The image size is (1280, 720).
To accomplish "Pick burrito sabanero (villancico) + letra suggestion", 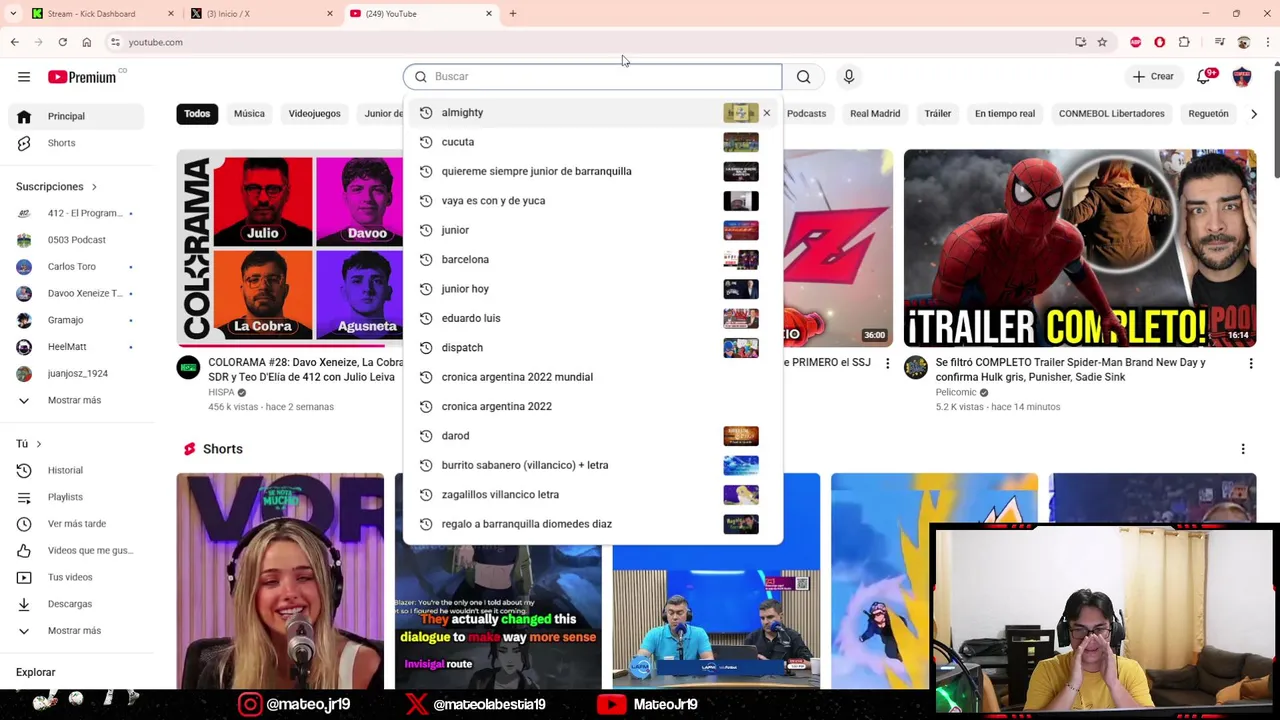I will 591,465.
